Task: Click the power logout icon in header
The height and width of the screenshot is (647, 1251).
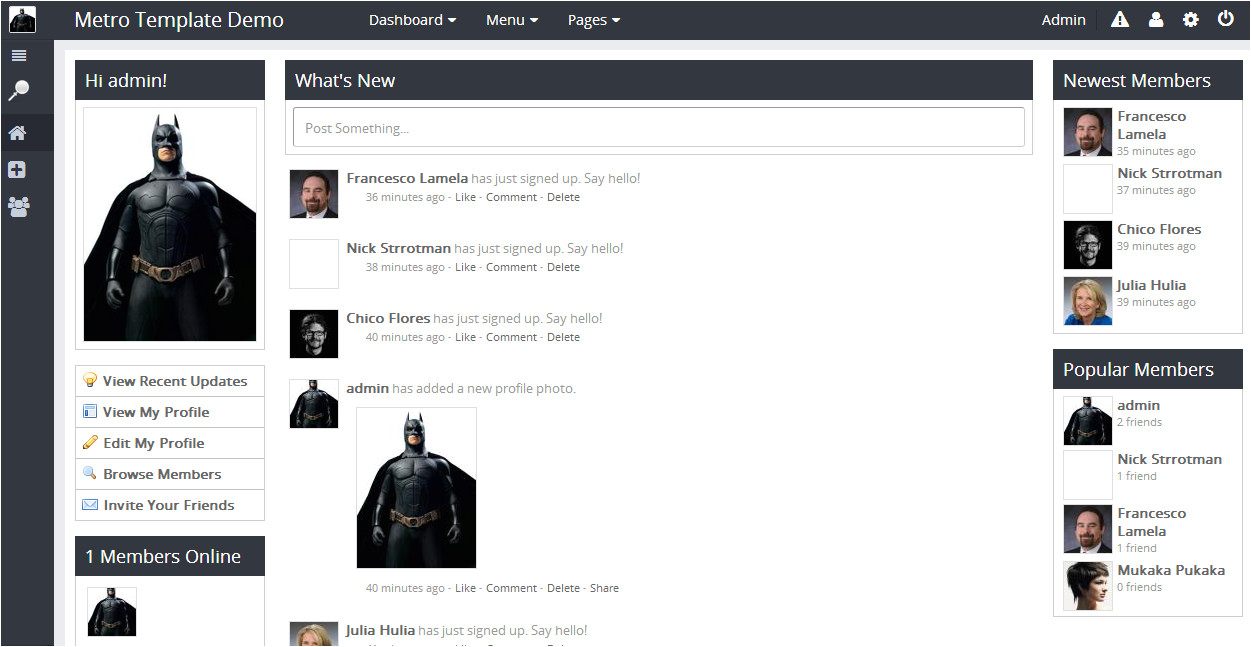Action: [x=1226, y=19]
